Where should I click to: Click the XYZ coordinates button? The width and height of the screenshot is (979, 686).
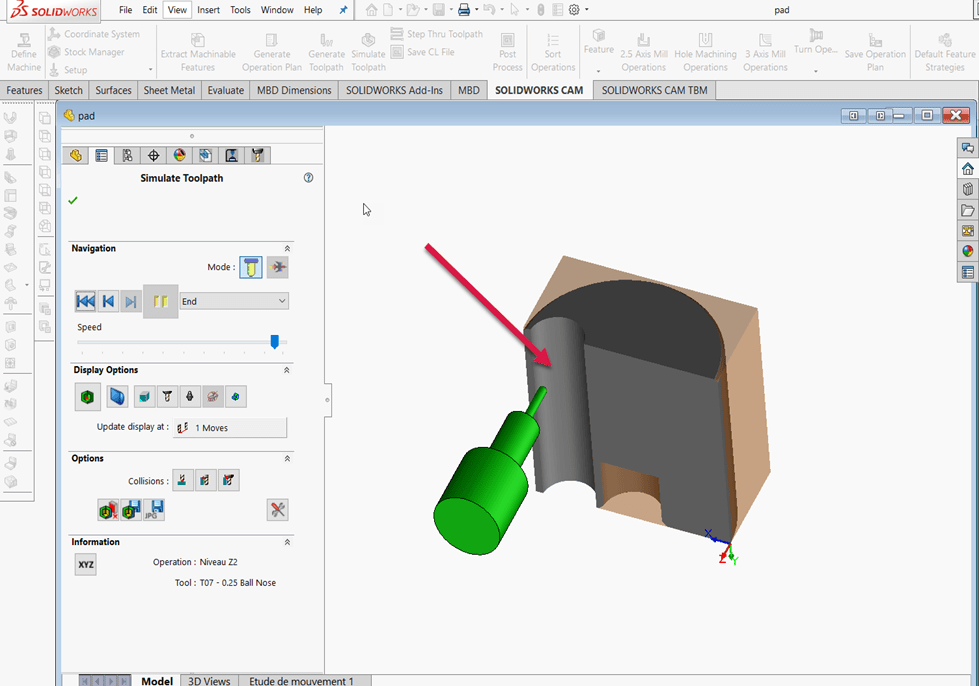point(86,565)
